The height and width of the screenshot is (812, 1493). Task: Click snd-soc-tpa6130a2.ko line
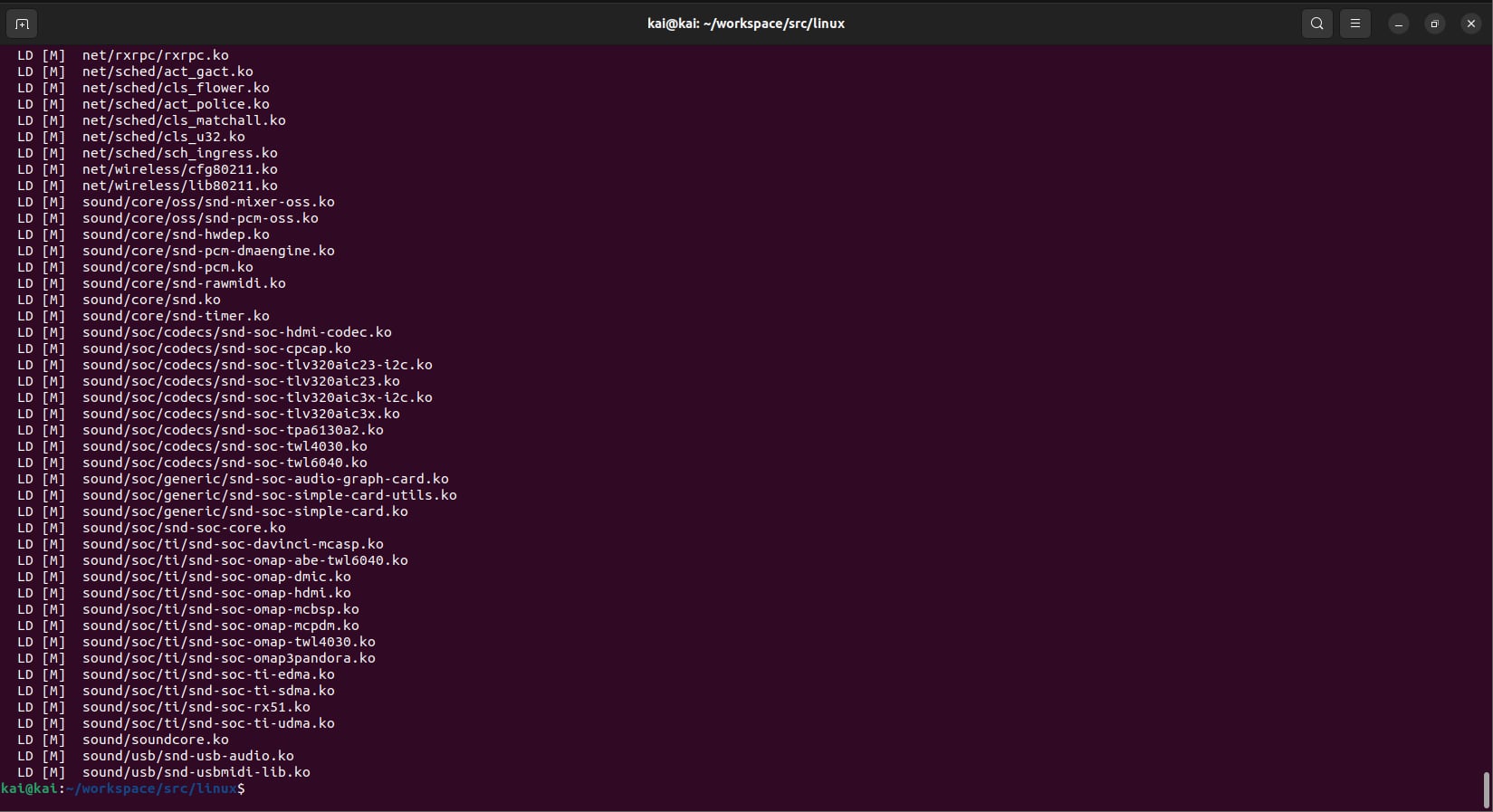200,430
